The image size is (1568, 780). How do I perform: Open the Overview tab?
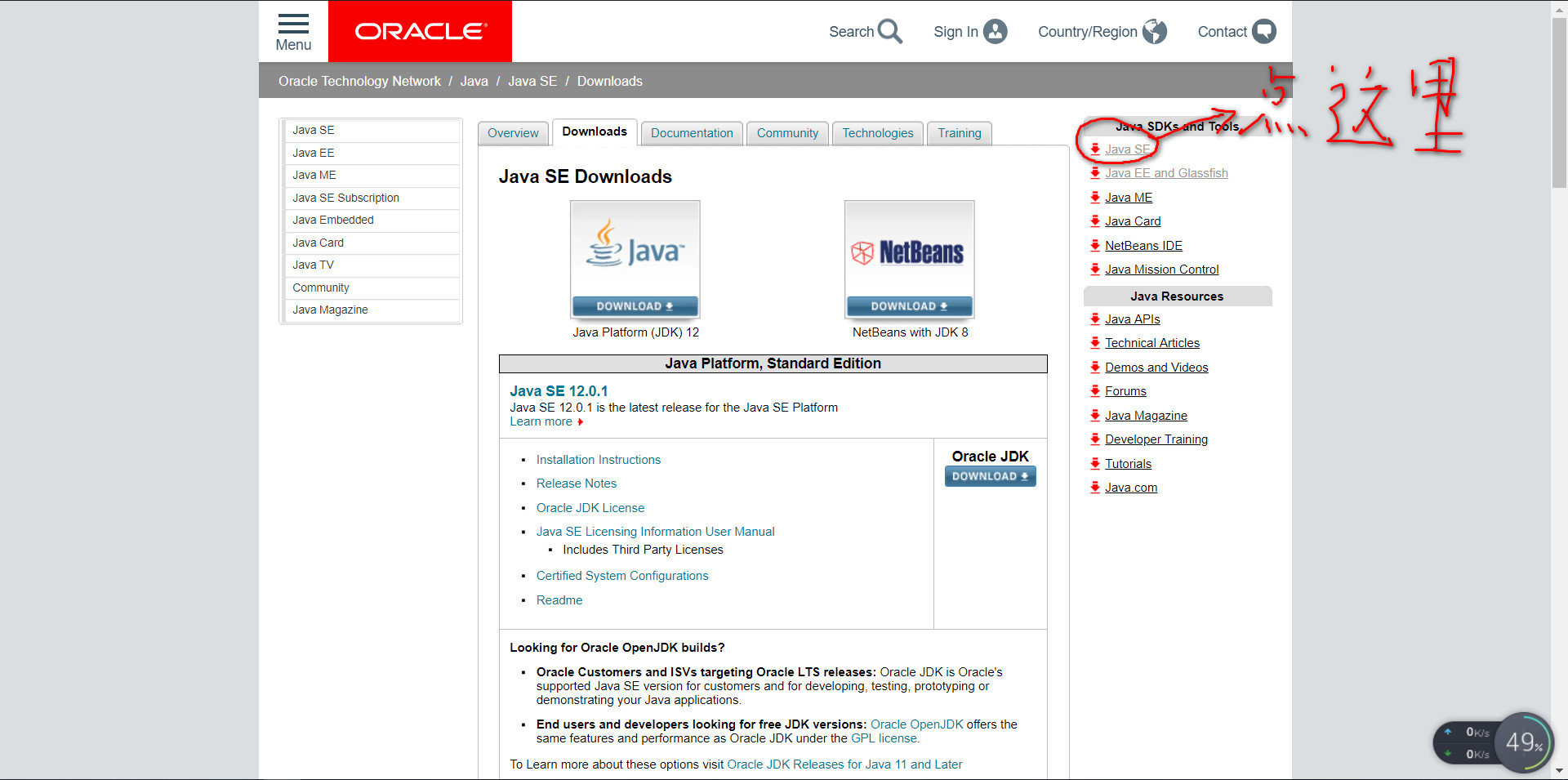(x=513, y=133)
